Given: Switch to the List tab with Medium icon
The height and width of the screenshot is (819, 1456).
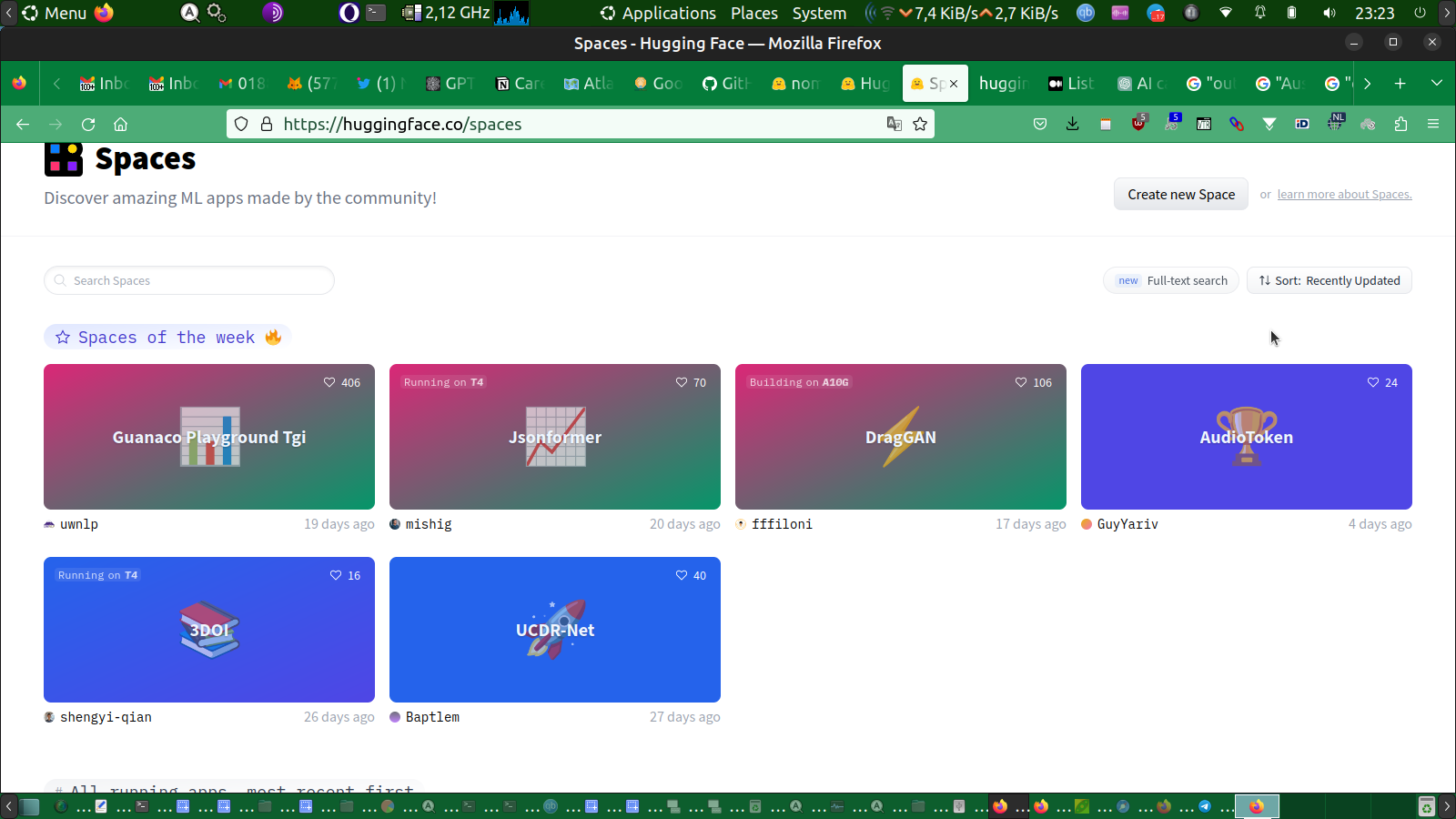Looking at the screenshot, I should (1070, 84).
